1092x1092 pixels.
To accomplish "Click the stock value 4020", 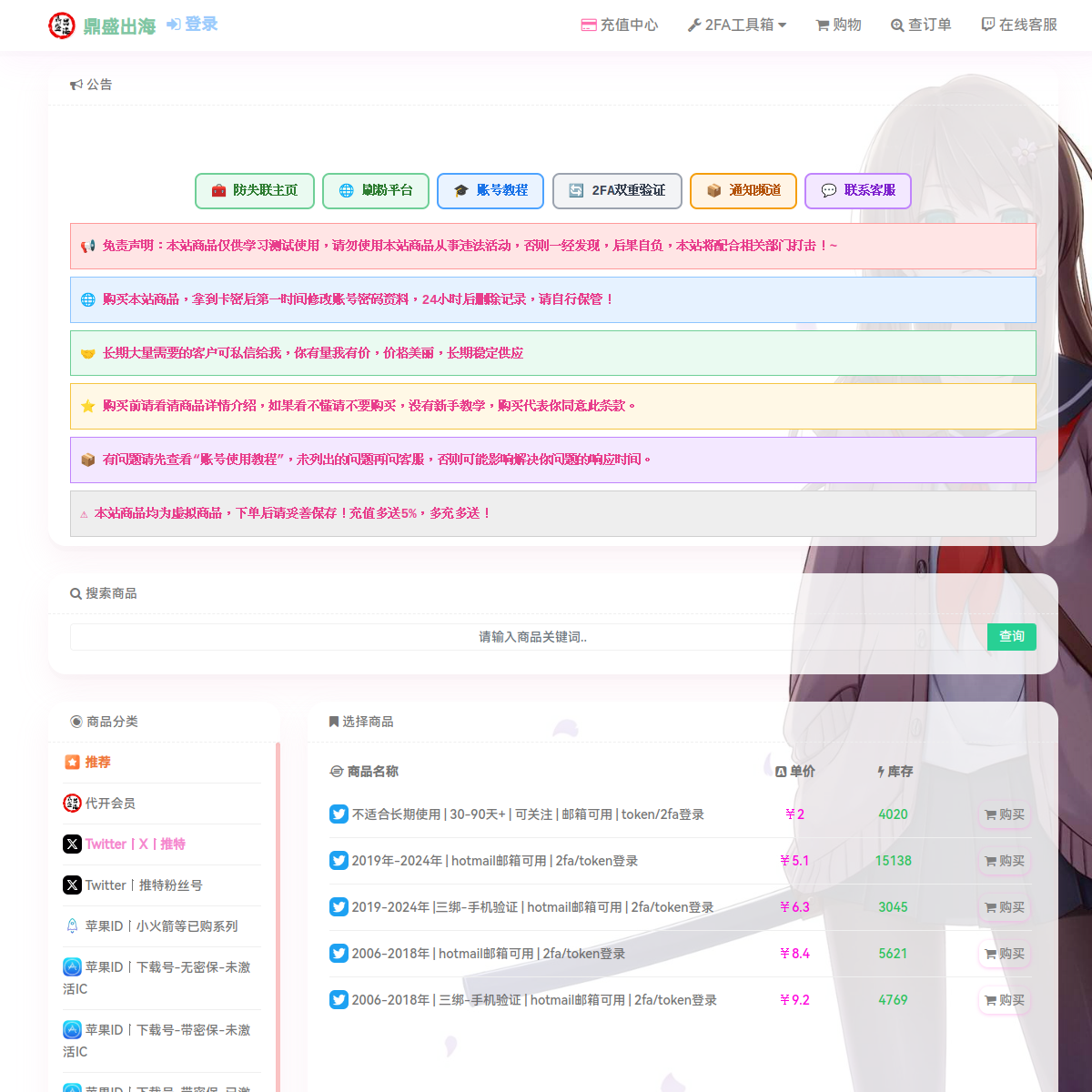I will pyautogui.click(x=894, y=814).
